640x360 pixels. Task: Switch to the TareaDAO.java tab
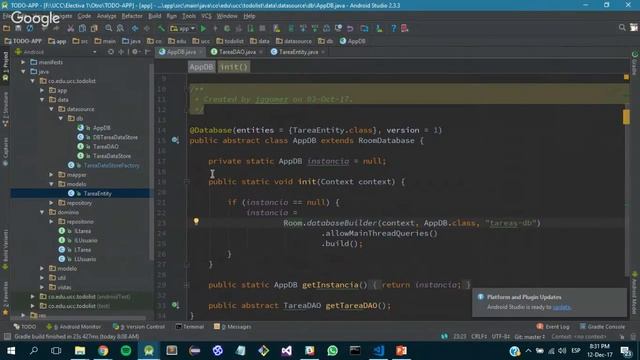click(x=237, y=52)
